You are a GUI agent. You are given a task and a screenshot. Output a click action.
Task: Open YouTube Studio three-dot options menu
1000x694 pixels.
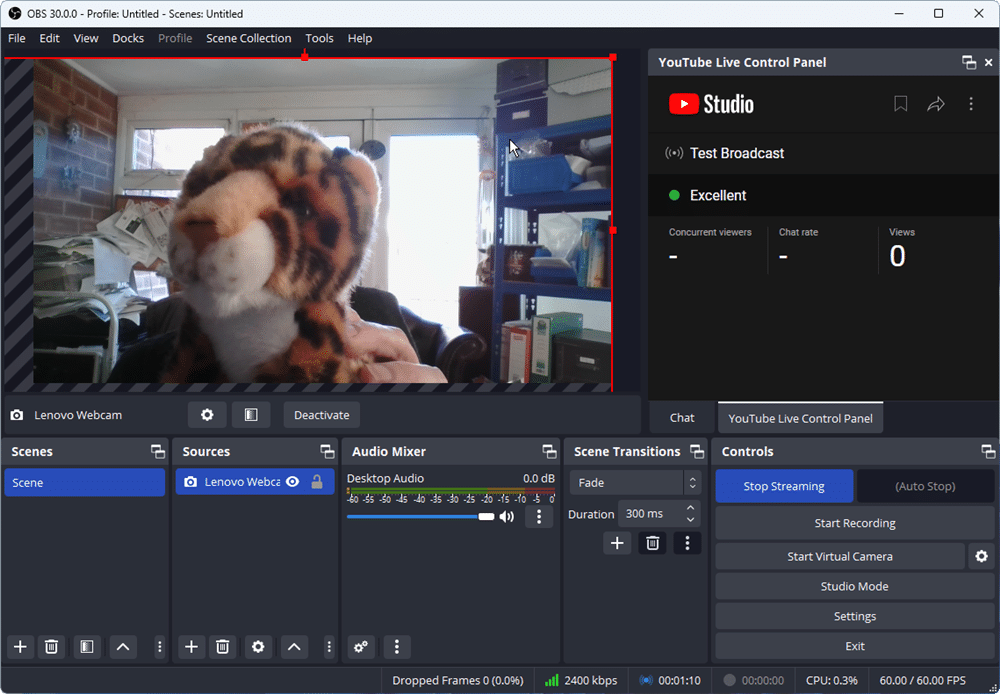970,104
